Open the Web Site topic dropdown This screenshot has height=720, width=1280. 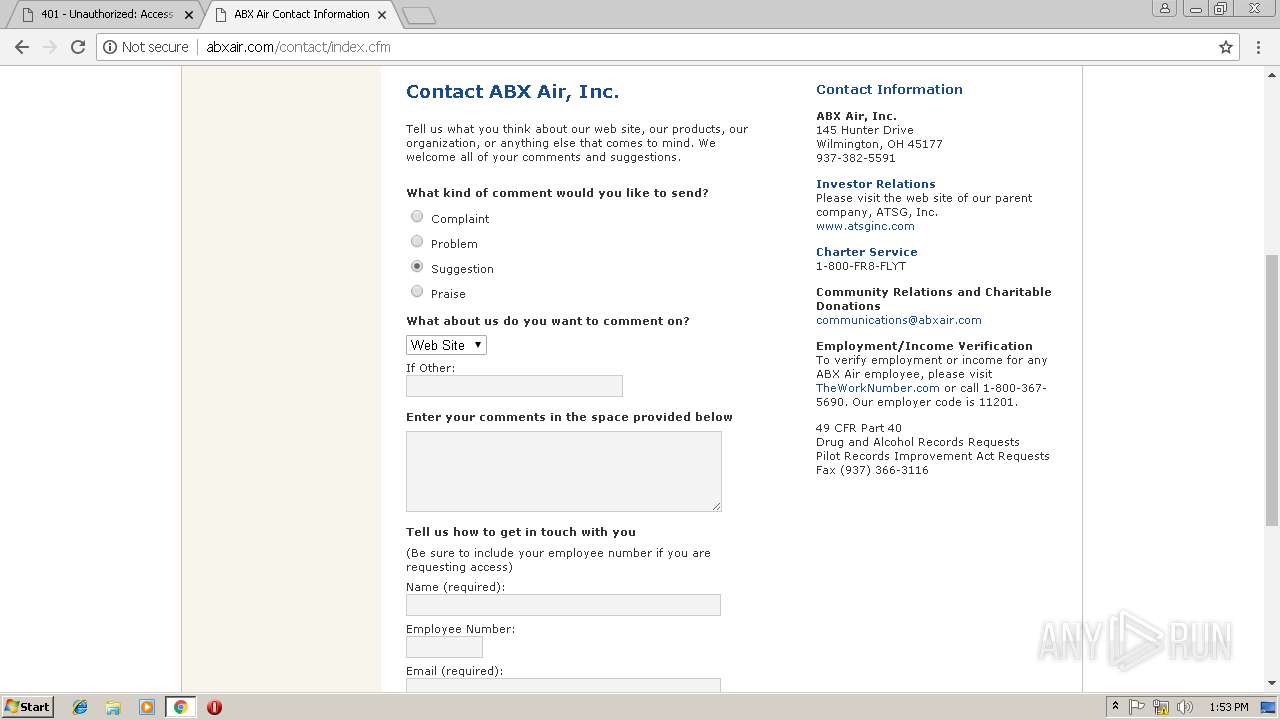pos(446,345)
